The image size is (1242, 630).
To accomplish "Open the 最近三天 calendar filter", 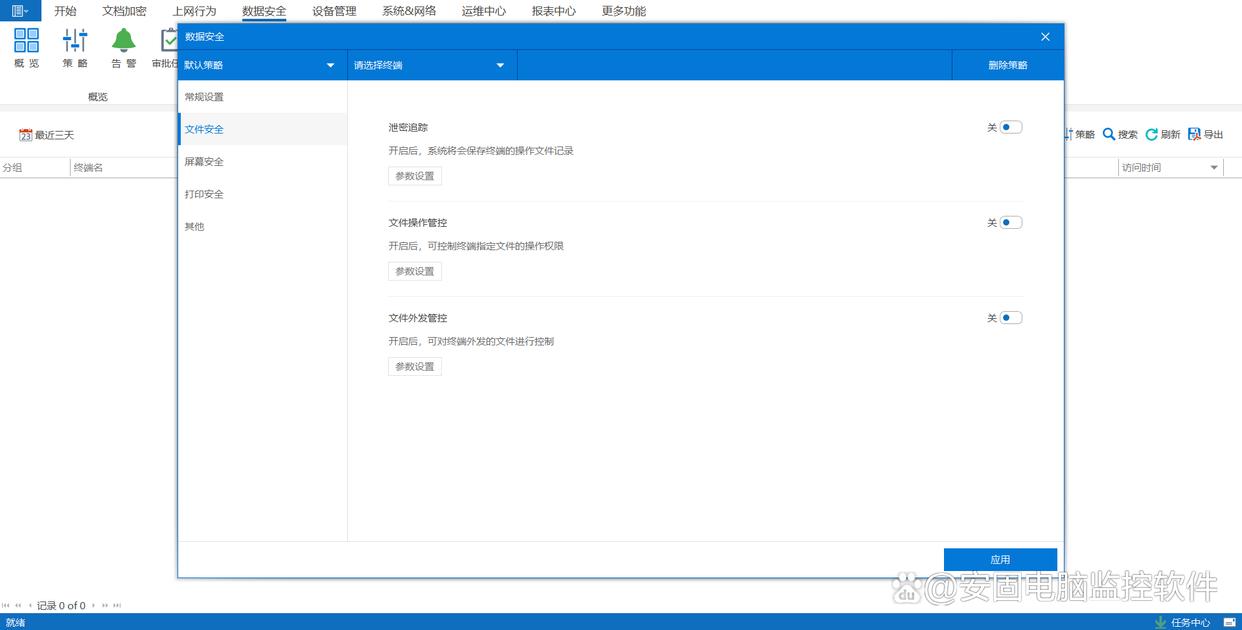I will pyautogui.click(x=26, y=135).
